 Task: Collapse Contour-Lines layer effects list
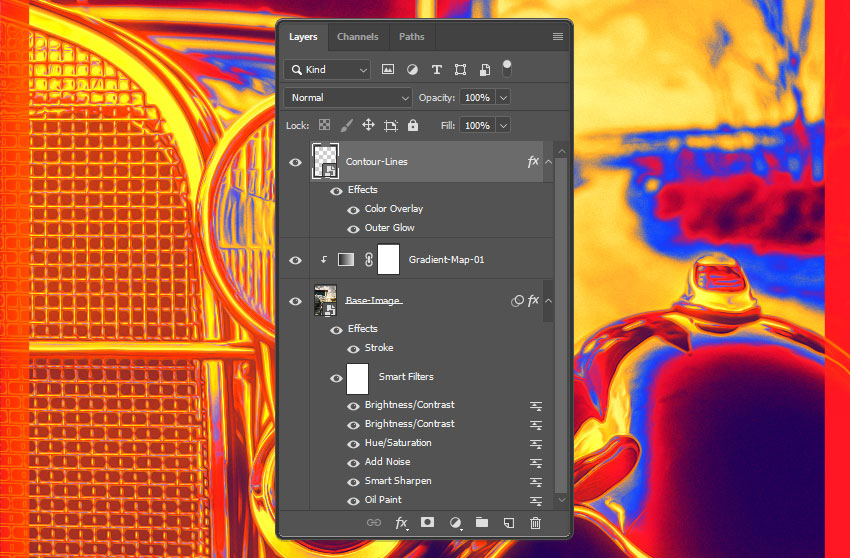[x=549, y=162]
